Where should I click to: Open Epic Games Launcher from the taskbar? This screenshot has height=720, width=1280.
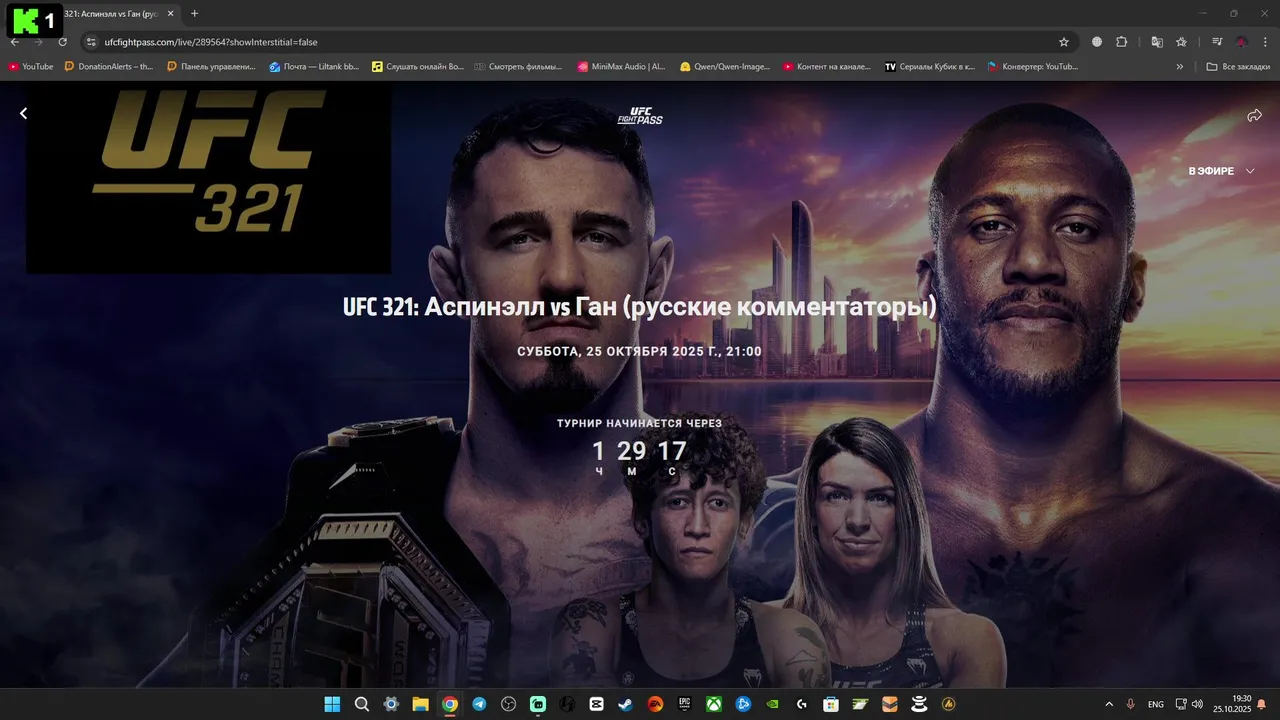[684, 704]
